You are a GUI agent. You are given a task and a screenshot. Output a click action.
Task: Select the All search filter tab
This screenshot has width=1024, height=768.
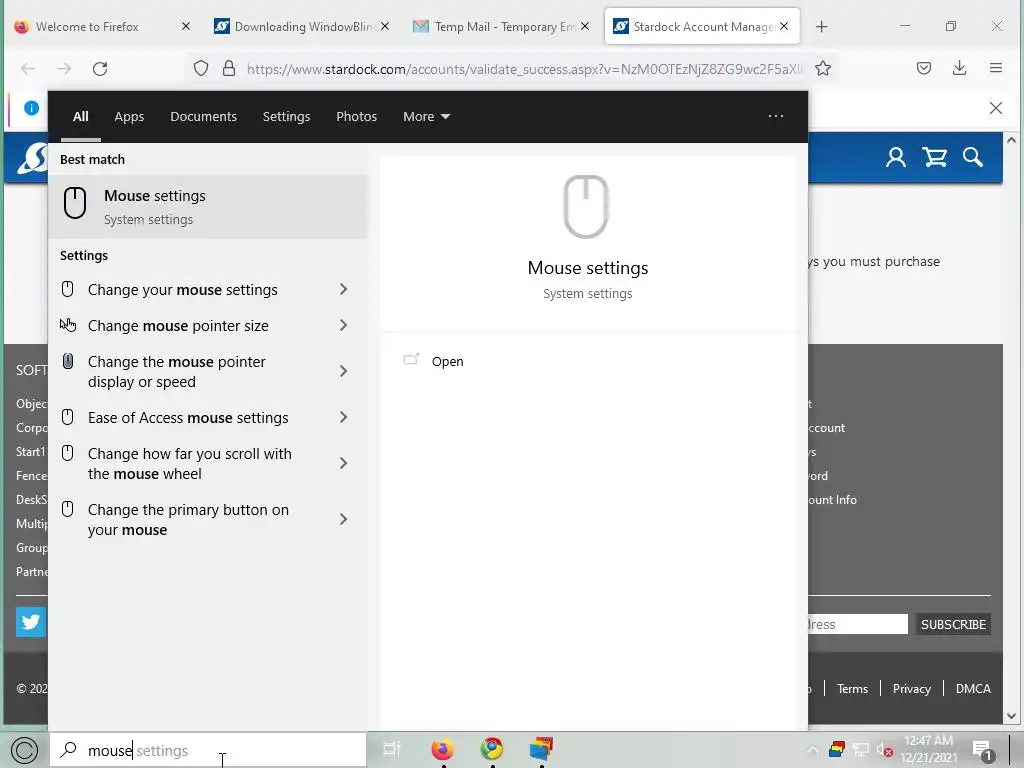point(80,116)
